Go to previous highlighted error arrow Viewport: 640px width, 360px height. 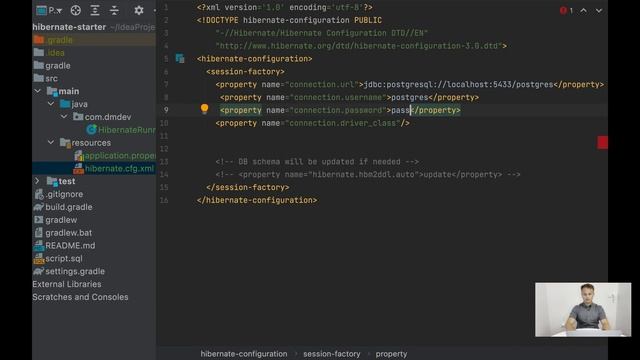pyautogui.click(x=584, y=11)
